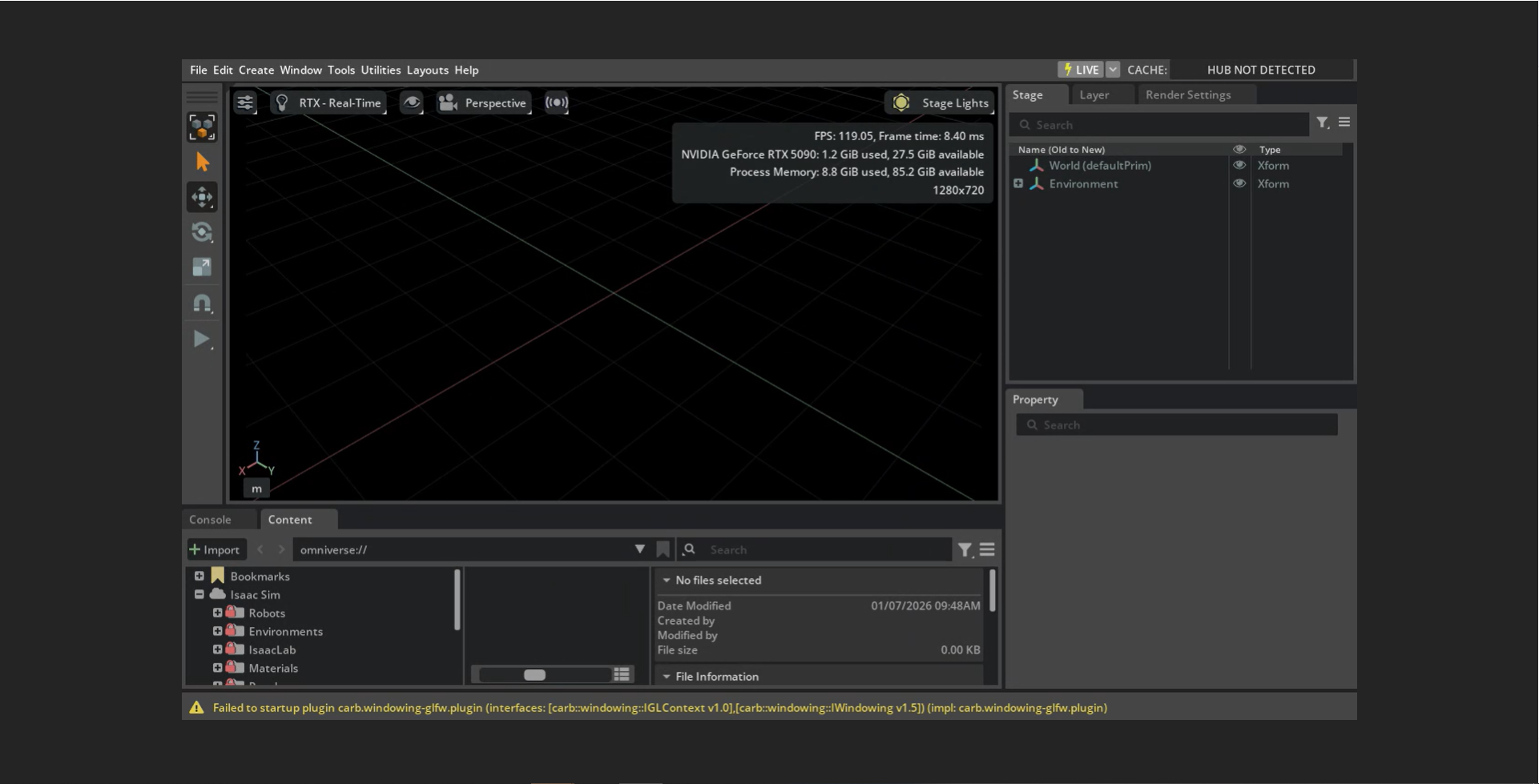Select the arrow selection tool
Screen dimensions: 1539x784
(202, 163)
